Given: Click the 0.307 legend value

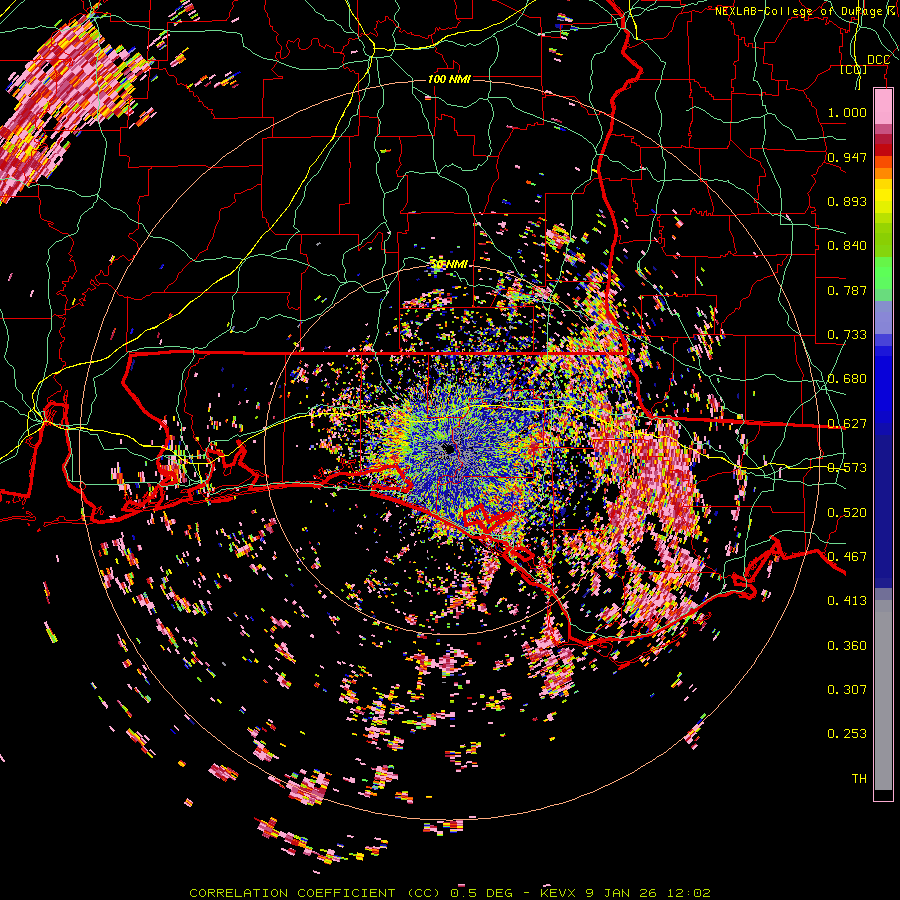Looking at the screenshot, I should pyautogui.click(x=847, y=690).
